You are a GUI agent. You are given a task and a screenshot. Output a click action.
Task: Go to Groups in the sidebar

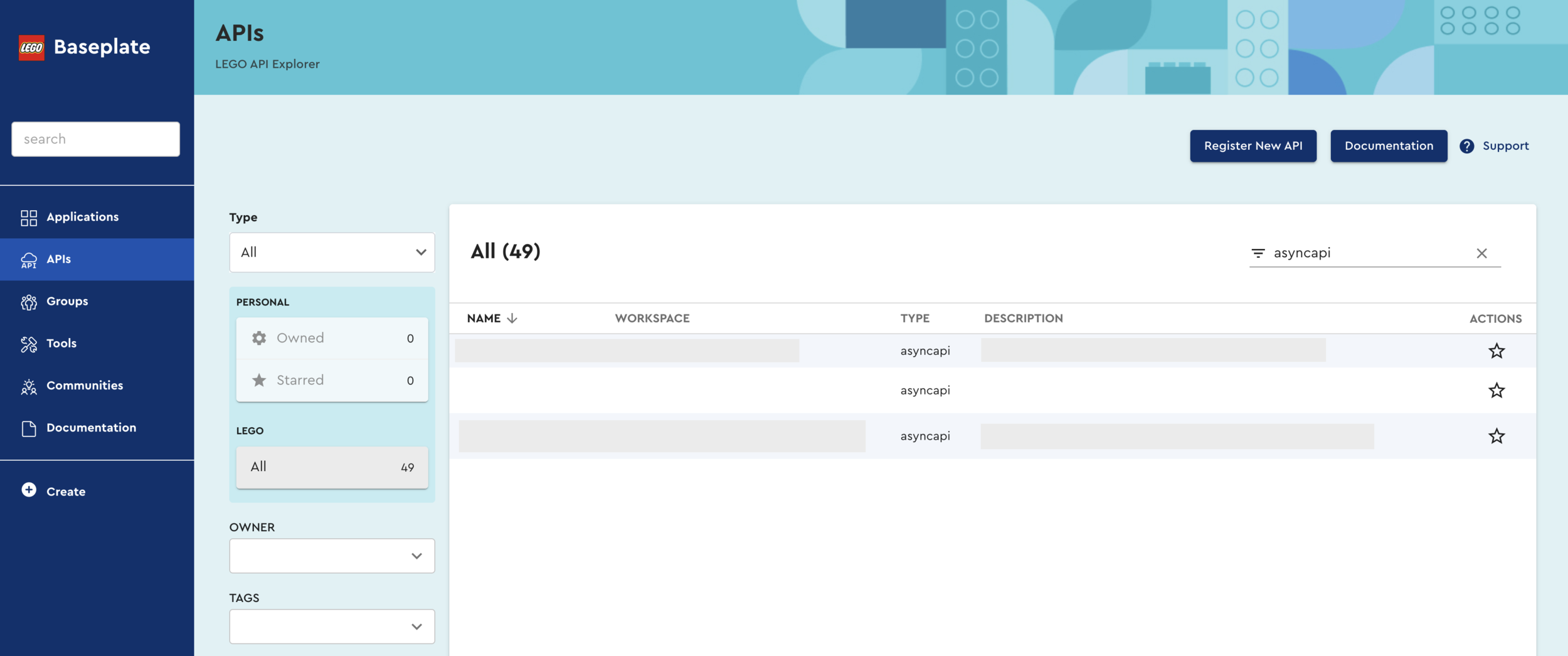[97, 301]
